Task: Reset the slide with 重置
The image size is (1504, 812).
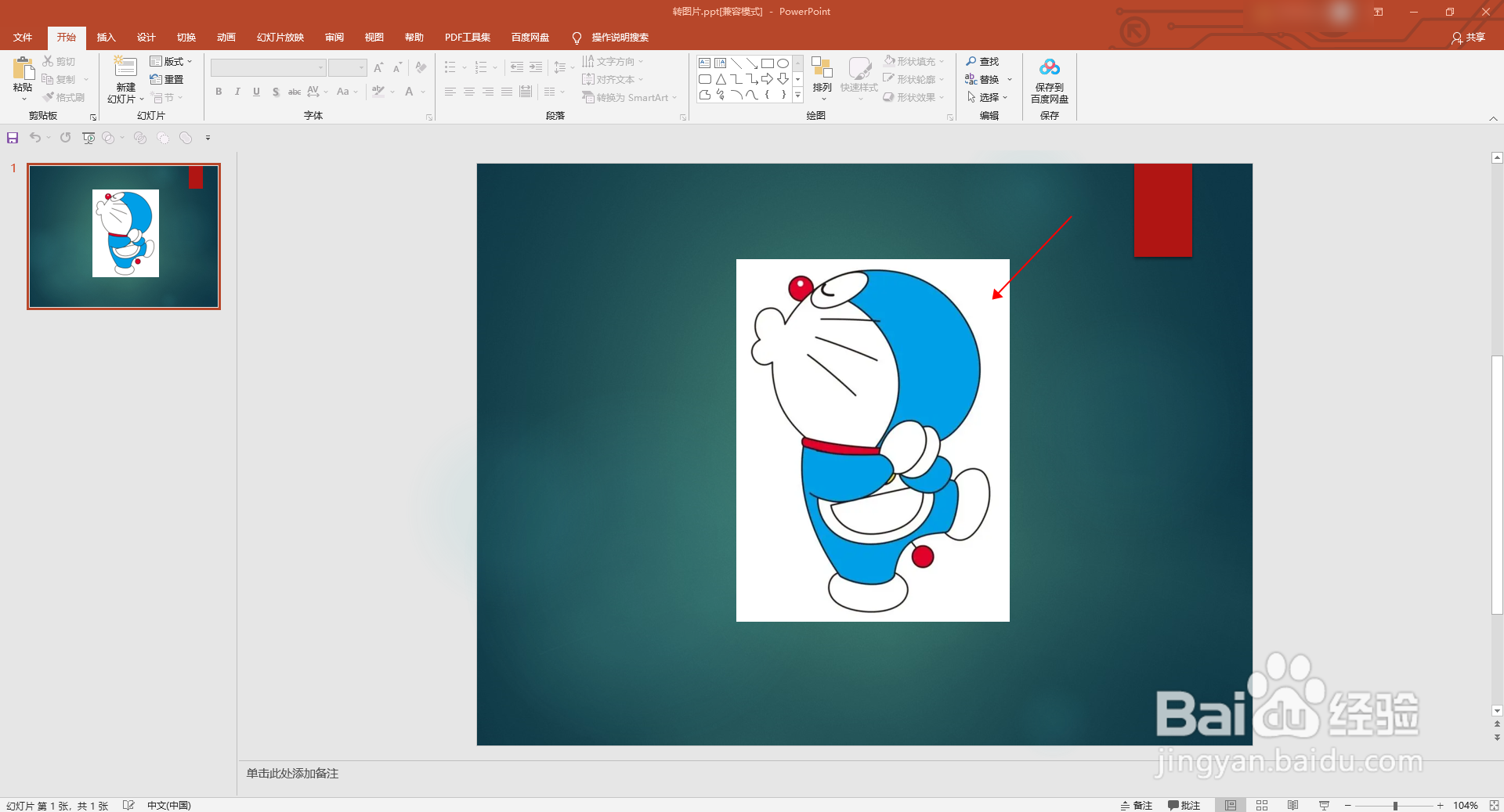Action: 167,80
